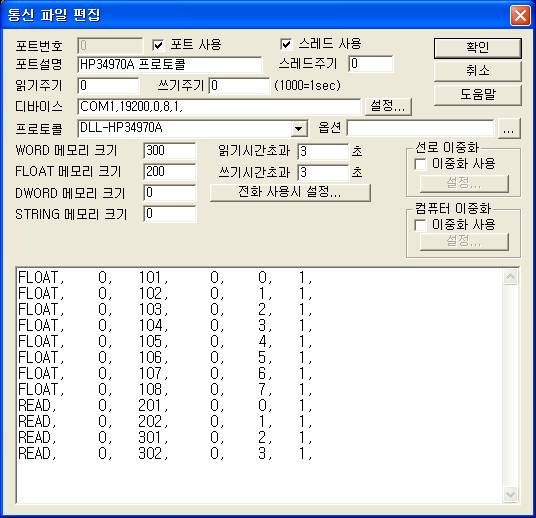Enable 이중화 사용 under 선로 이중화
The height and width of the screenshot is (518, 536).
[420, 164]
